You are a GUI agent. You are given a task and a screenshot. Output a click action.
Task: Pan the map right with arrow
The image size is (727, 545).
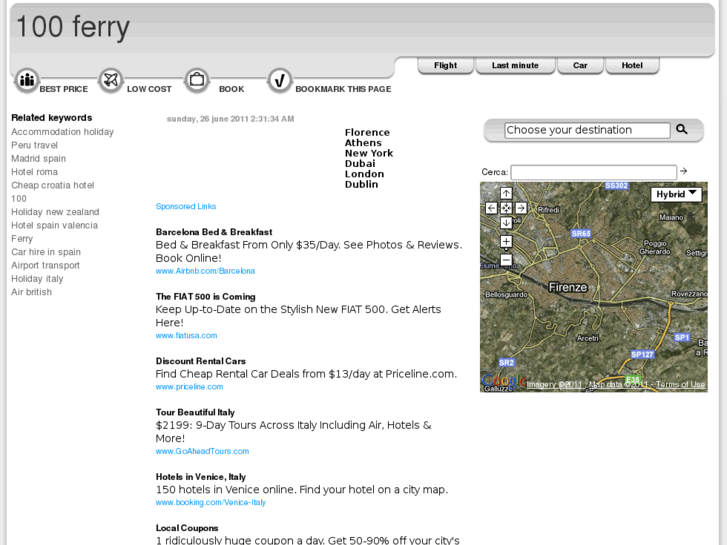click(x=521, y=208)
